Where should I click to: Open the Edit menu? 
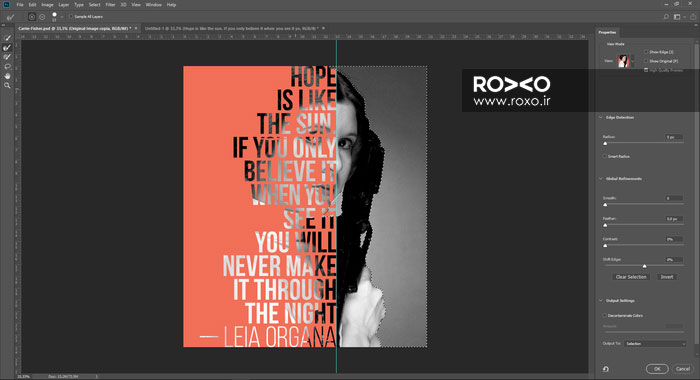33,5
